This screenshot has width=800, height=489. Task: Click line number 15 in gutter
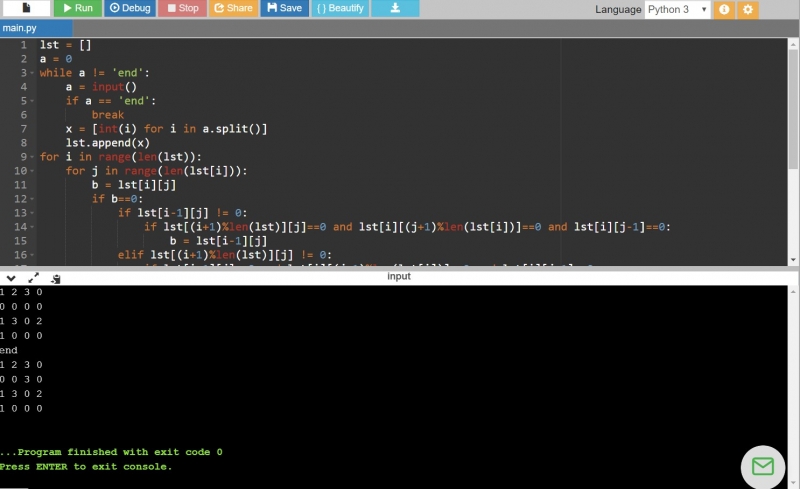tap(20, 241)
